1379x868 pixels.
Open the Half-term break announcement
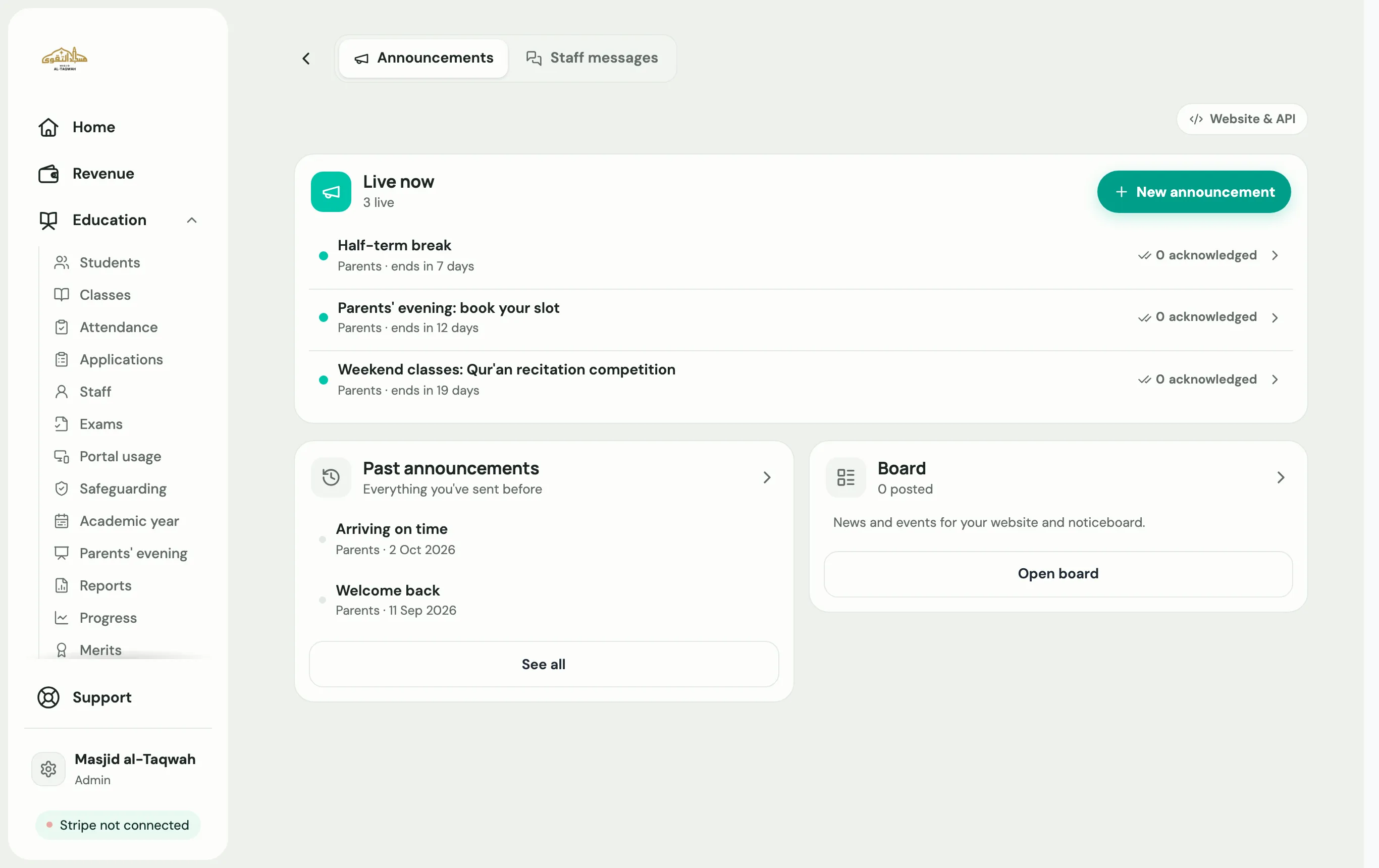click(801, 255)
